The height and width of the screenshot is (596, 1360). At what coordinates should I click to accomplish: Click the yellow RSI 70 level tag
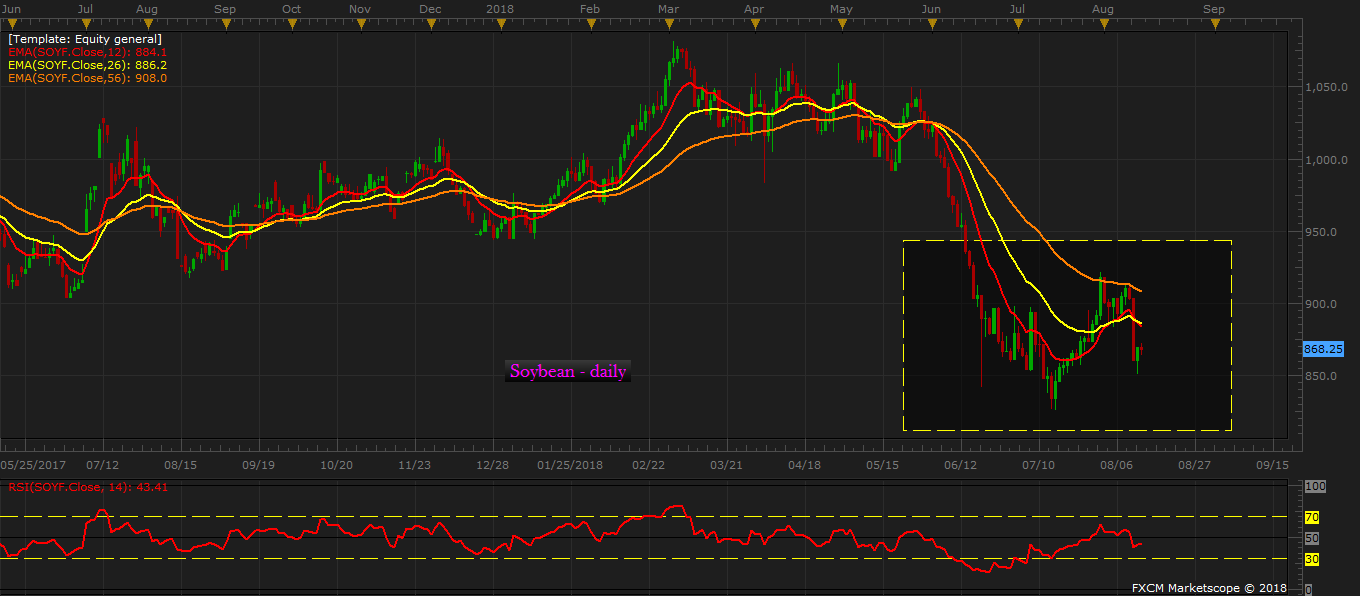[1312, 517]
